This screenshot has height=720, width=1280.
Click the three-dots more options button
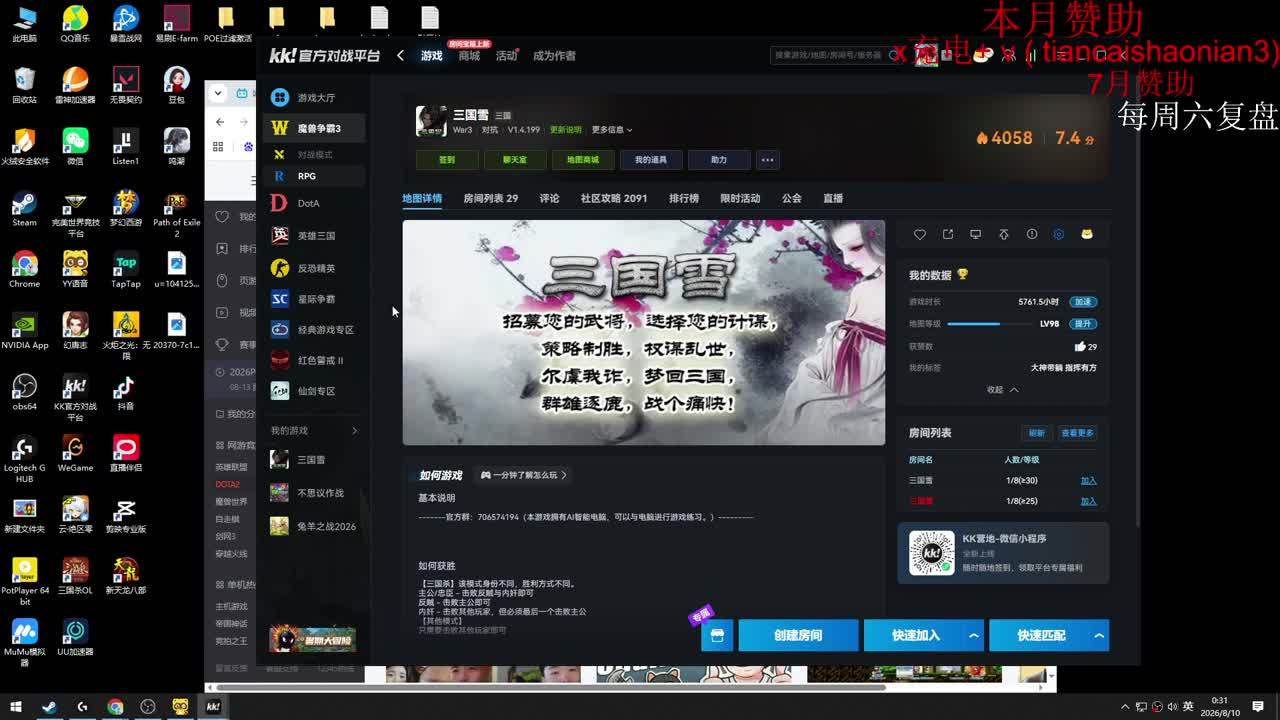click(768, 160)
